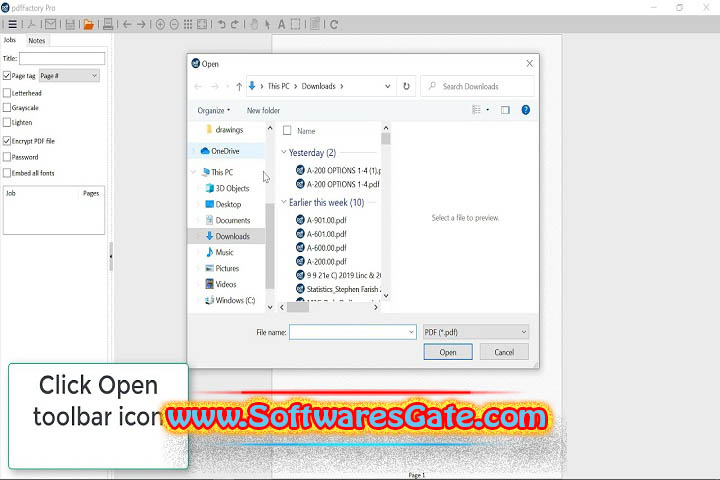Enable the Letterhead checkbox
This screenshot has width=720, height=480.
coord(7,93)
